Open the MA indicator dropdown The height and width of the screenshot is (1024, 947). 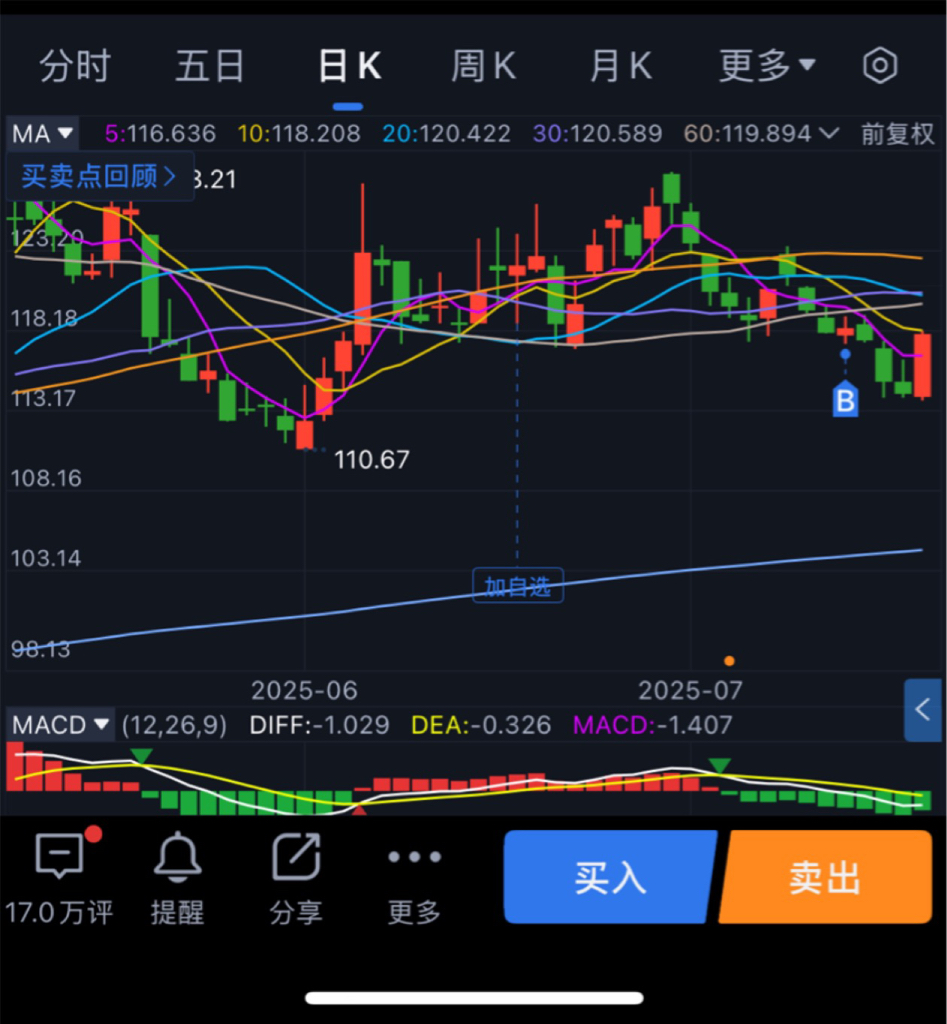[x=42, y=134]
